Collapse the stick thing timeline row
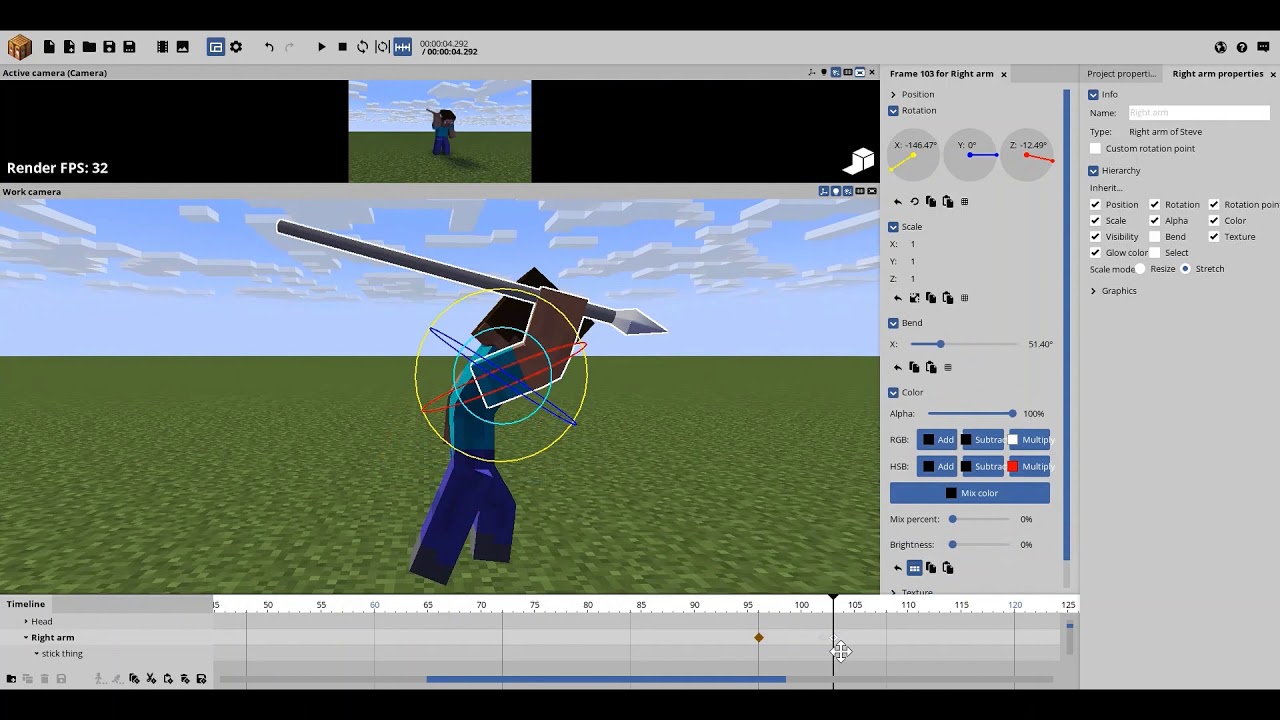The image size is (1280, 720). (x=37, y=654)
